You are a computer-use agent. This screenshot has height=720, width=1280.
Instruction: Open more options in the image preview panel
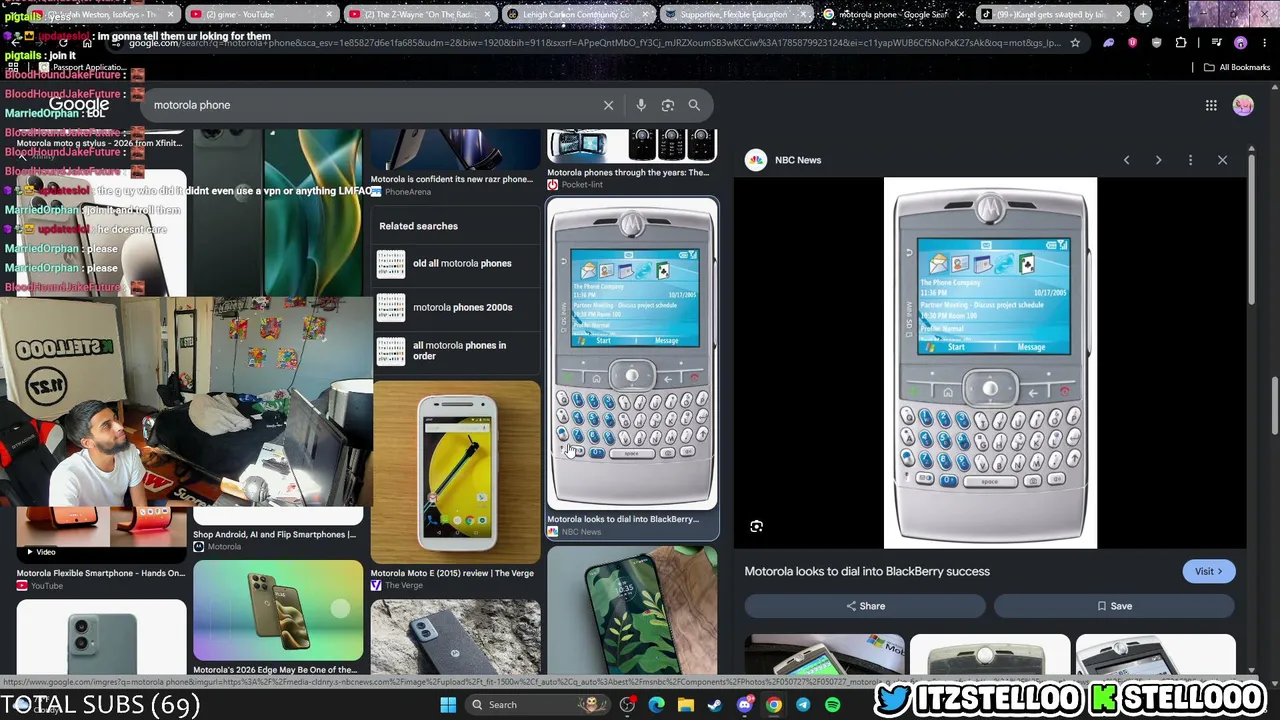1190,160
